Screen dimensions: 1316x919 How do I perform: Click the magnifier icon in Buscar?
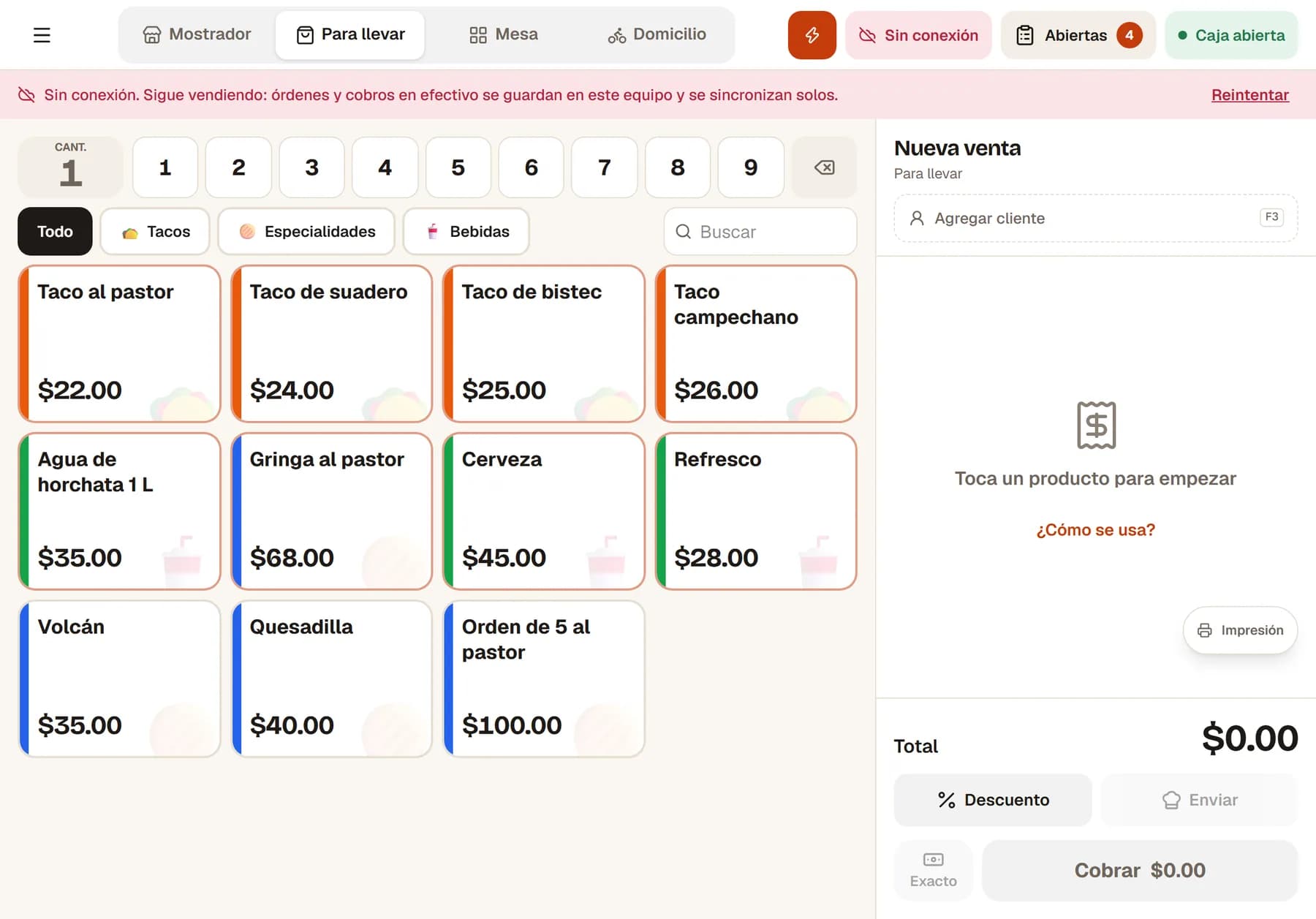683,232
